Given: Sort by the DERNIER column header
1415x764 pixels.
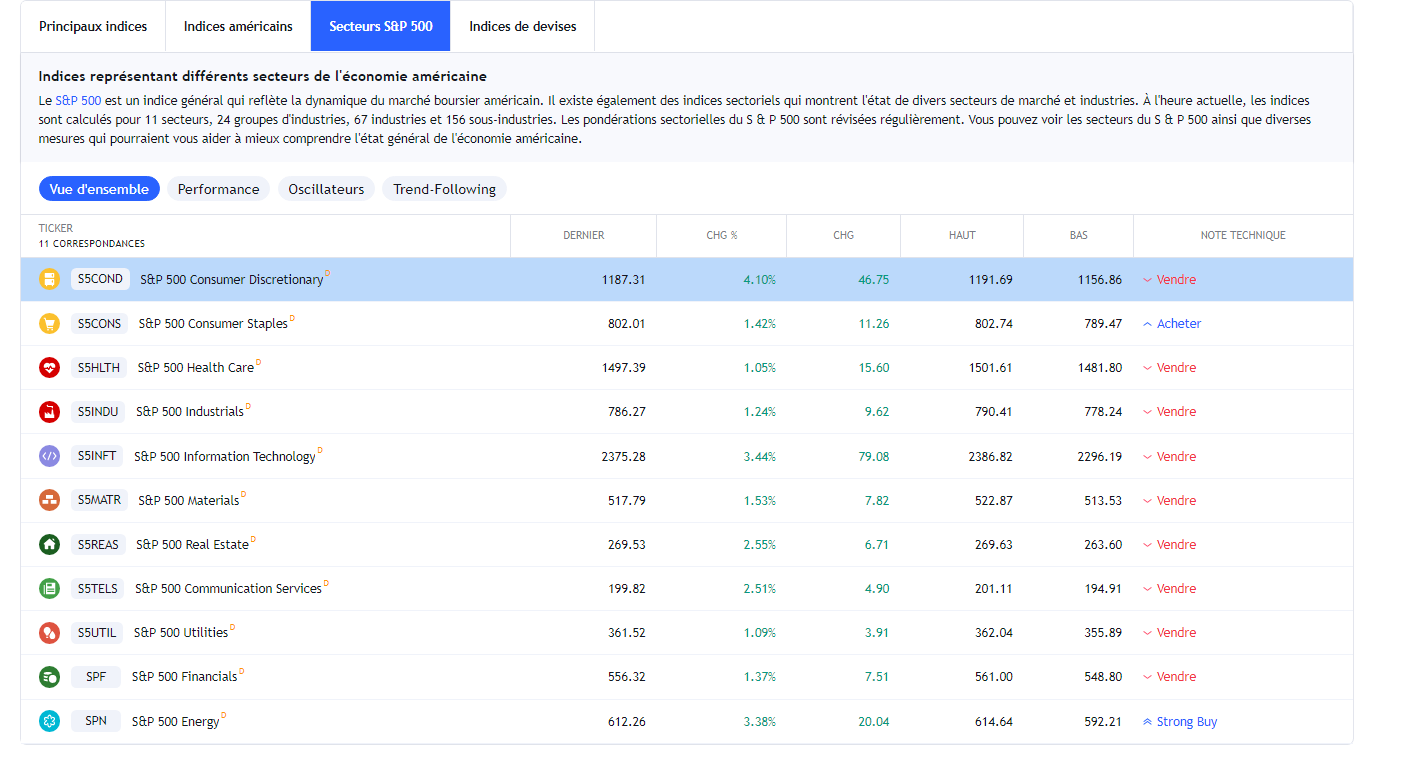Looking at the screenshot, I should [583, 235].
